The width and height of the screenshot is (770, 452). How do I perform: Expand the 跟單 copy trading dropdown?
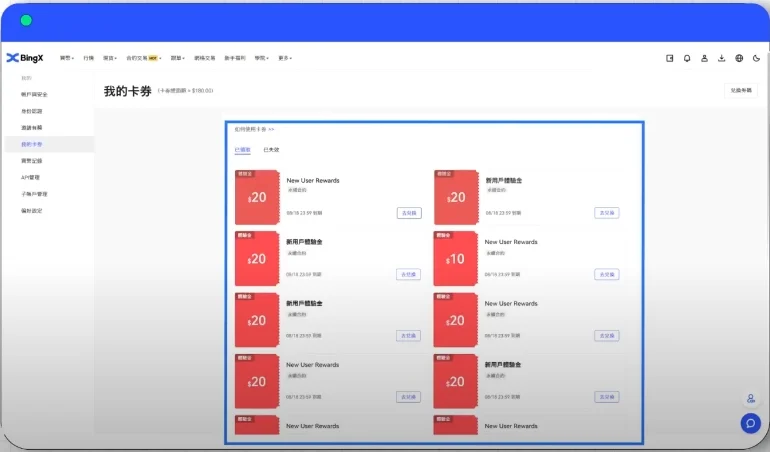point(177,58)
